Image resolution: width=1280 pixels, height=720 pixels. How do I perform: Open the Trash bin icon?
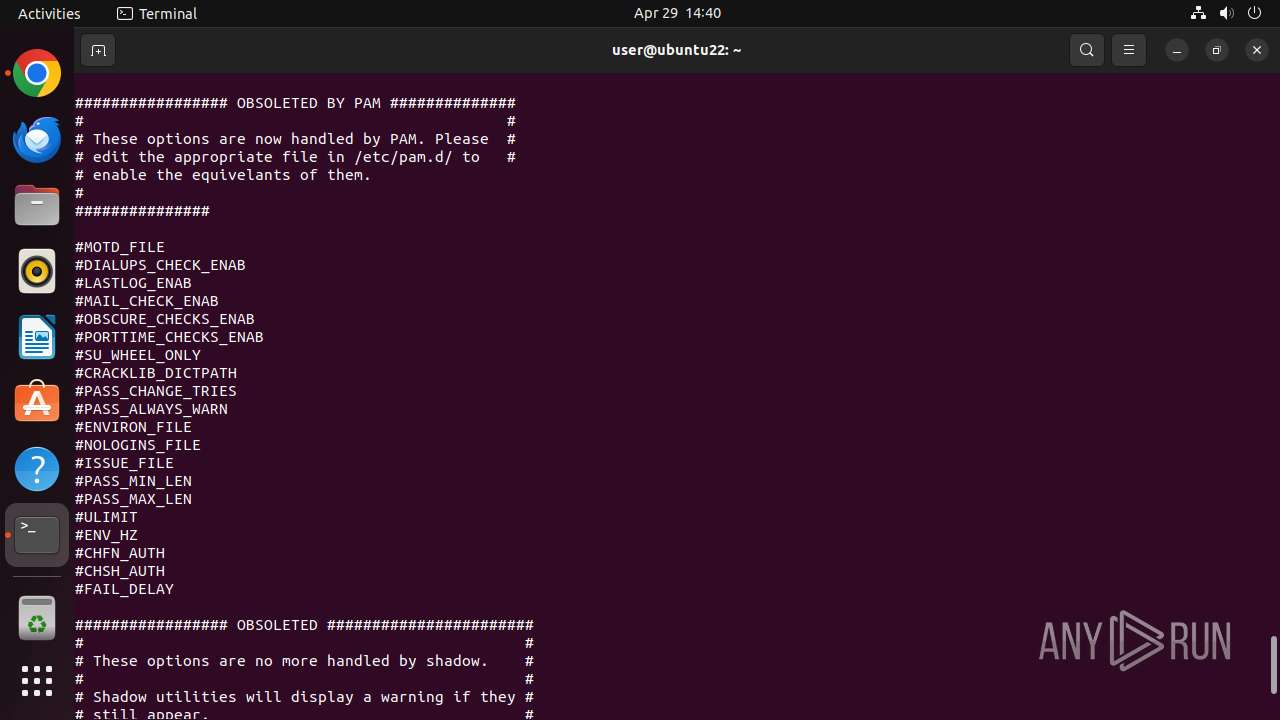pyautogui.click(x=37, y=619)
